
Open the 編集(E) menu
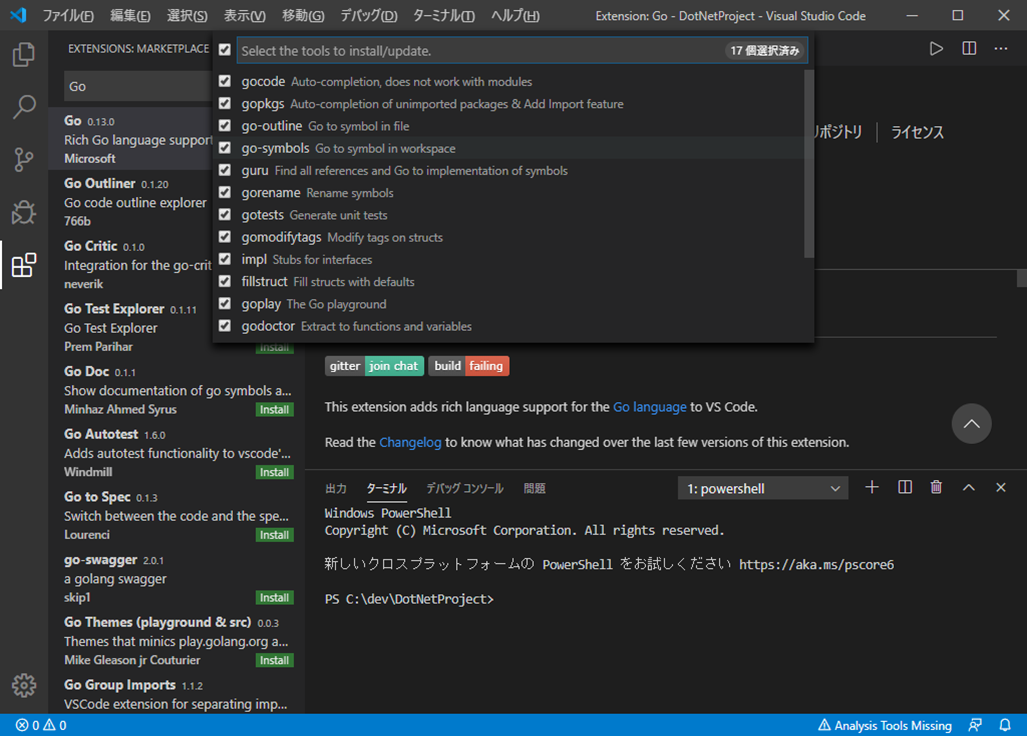pos(130,15)
